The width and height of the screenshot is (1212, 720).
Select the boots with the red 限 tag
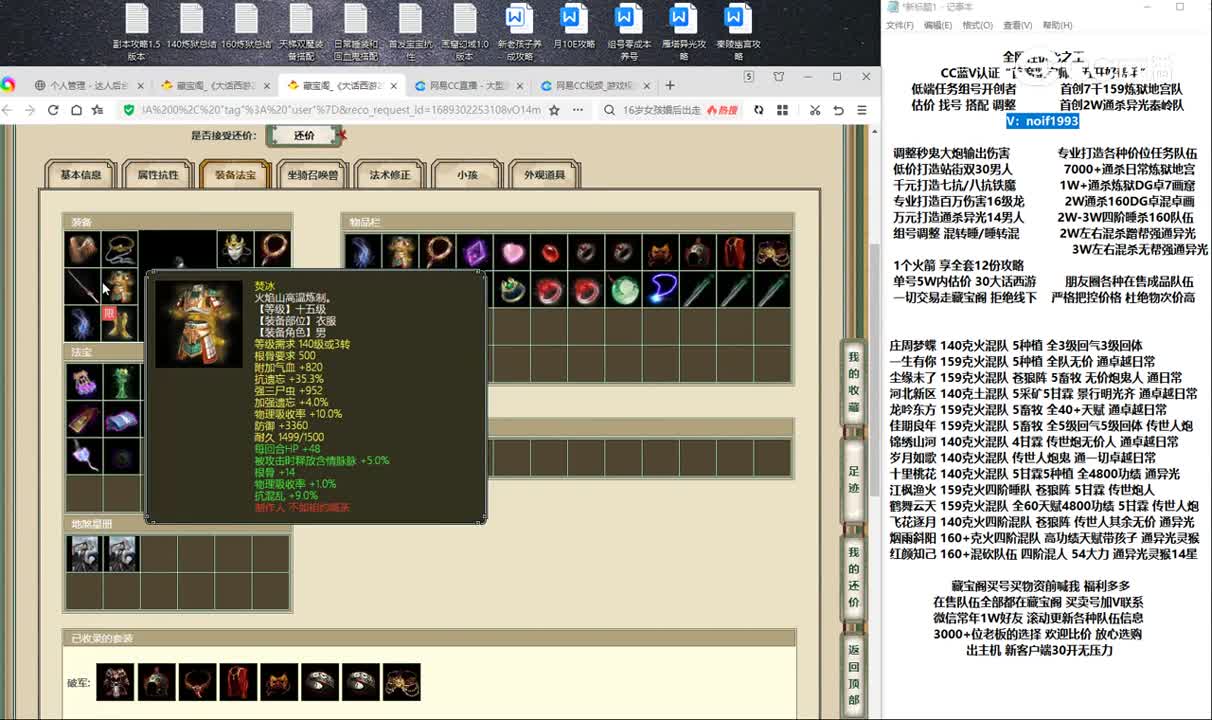[120, 324]
